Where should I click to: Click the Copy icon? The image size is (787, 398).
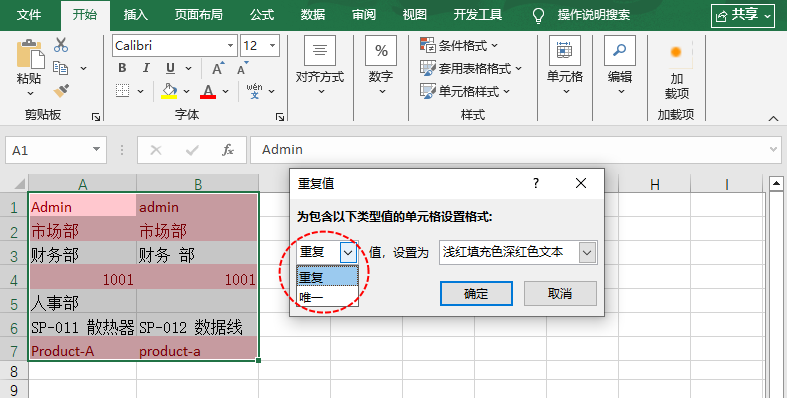point(61,68)
